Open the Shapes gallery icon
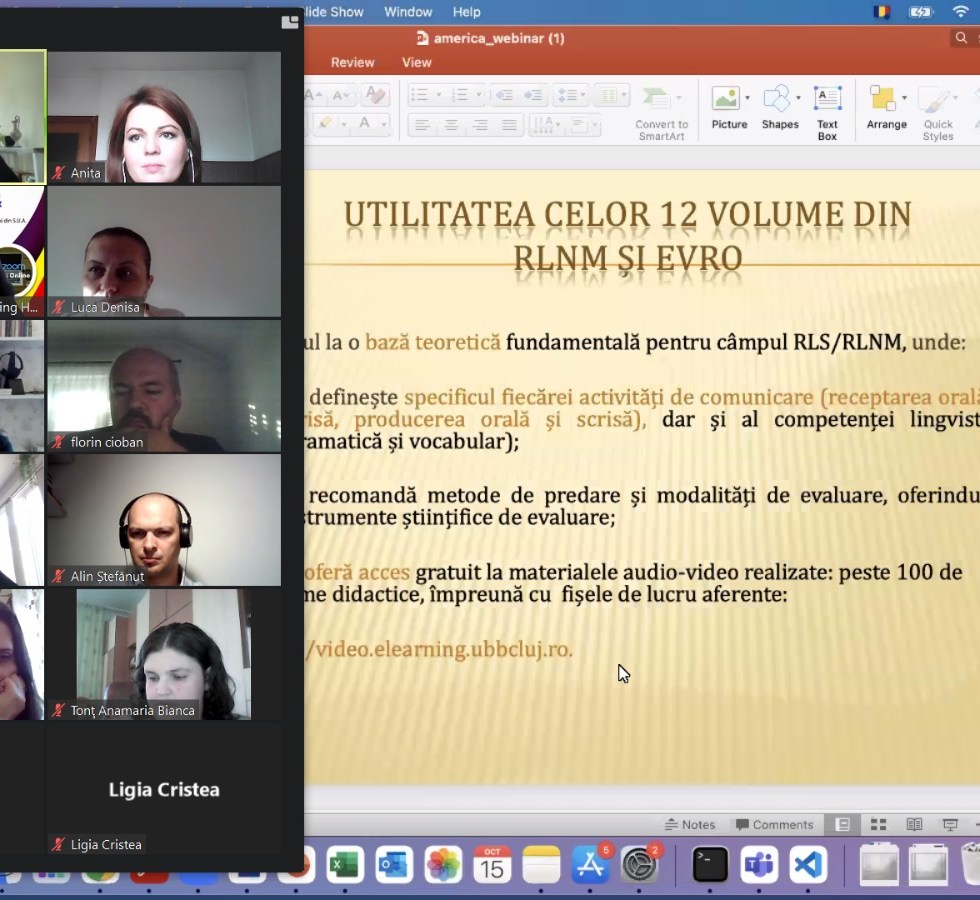Screen dimensions: 980x900 776,99
